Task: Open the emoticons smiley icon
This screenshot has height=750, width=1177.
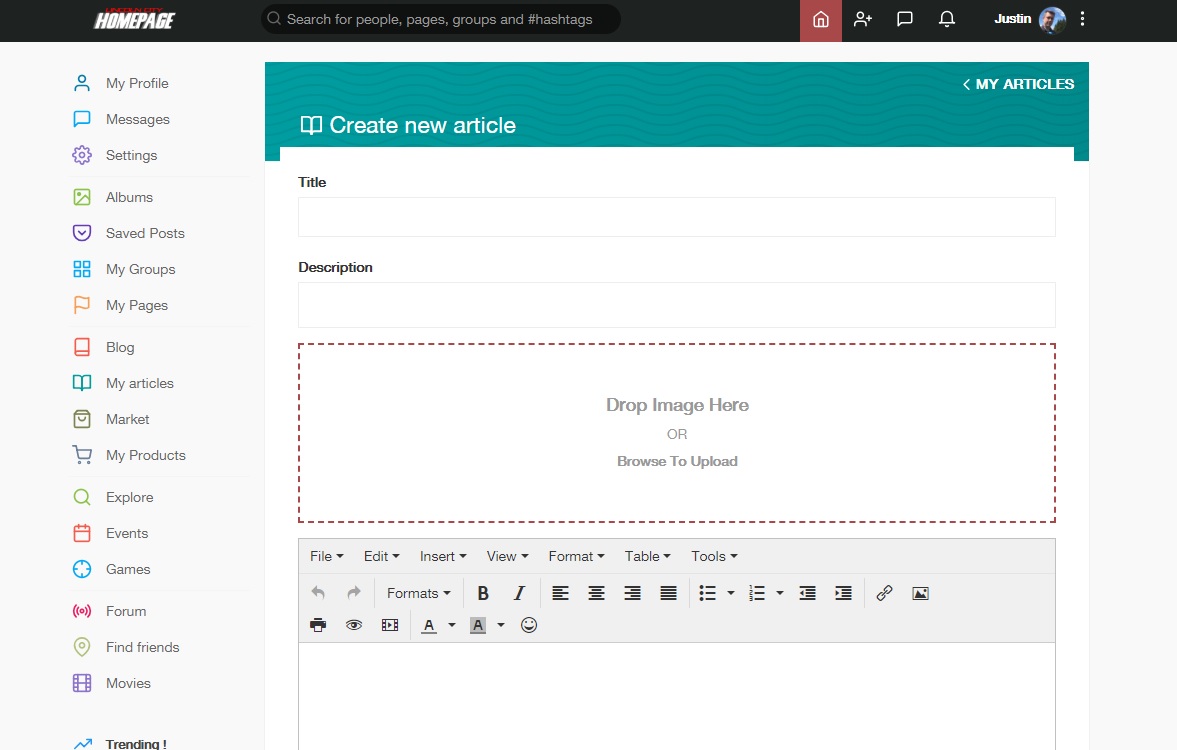Action: [528, 625]
